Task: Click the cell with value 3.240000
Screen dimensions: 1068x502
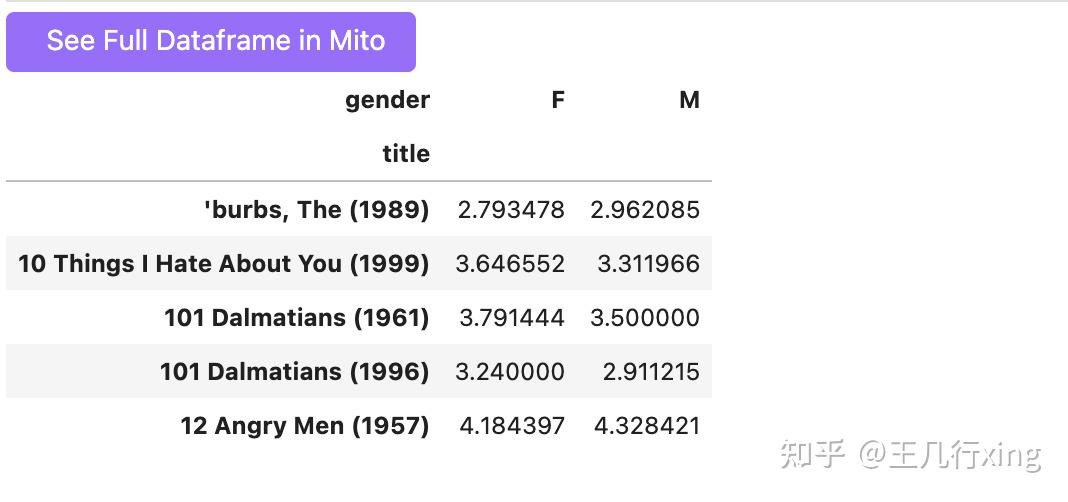Action: point(510,372)
